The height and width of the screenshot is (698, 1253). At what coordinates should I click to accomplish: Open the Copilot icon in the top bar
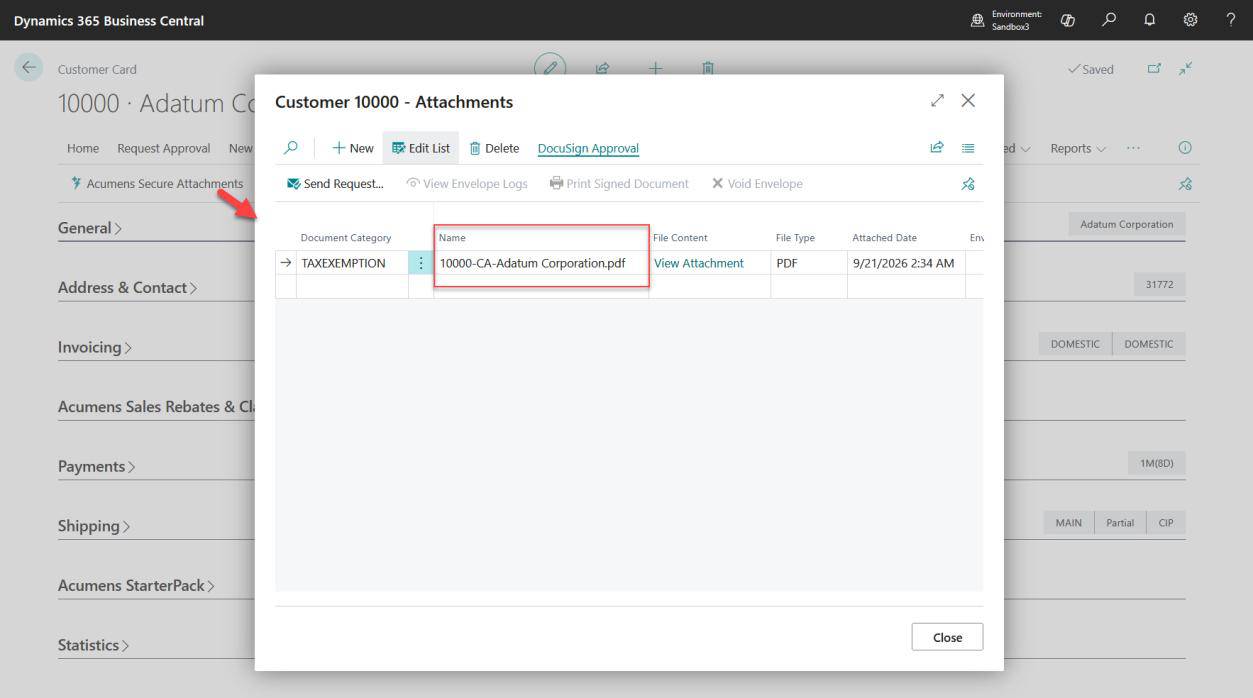[1068, 20]
